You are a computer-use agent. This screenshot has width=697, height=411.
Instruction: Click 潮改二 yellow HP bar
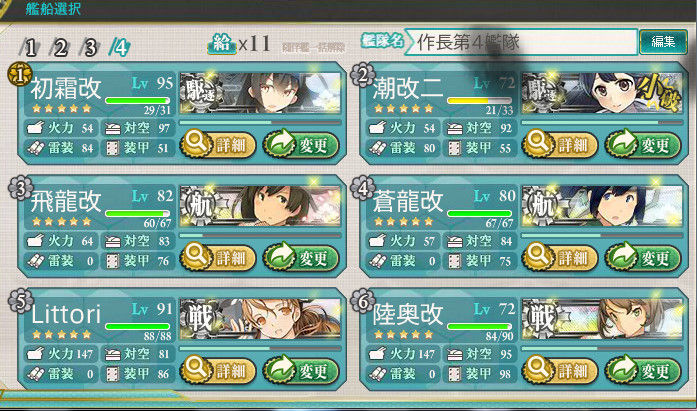(x=479, y=101)
